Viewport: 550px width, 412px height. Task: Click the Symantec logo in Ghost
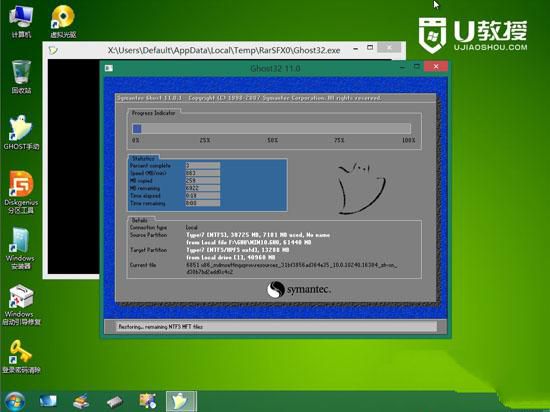299,290
